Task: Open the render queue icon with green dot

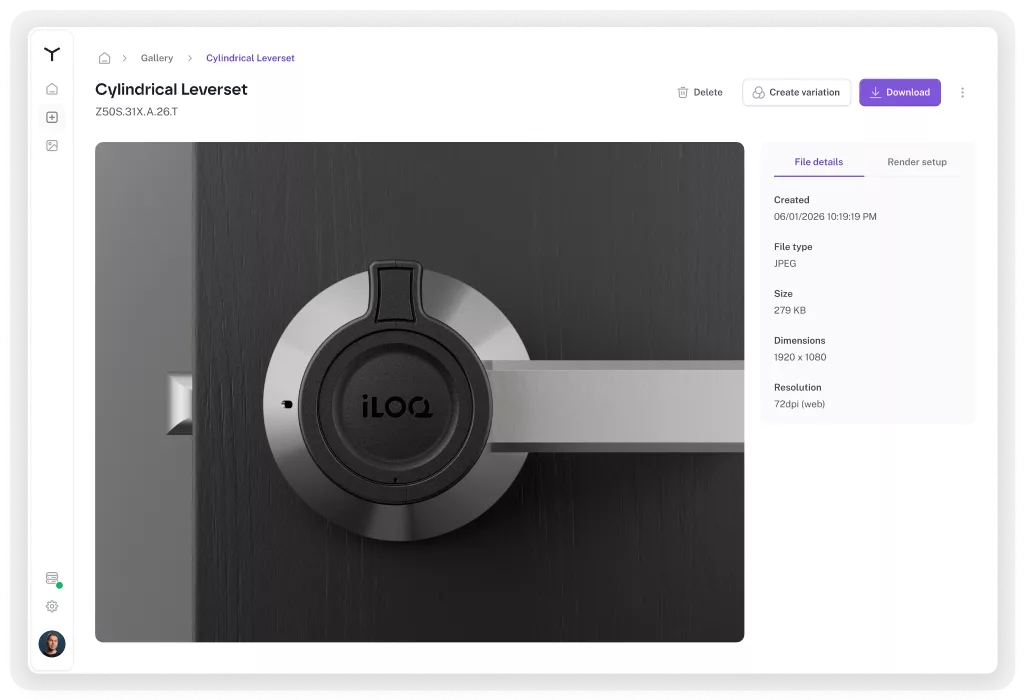Action: coord(52,579)
